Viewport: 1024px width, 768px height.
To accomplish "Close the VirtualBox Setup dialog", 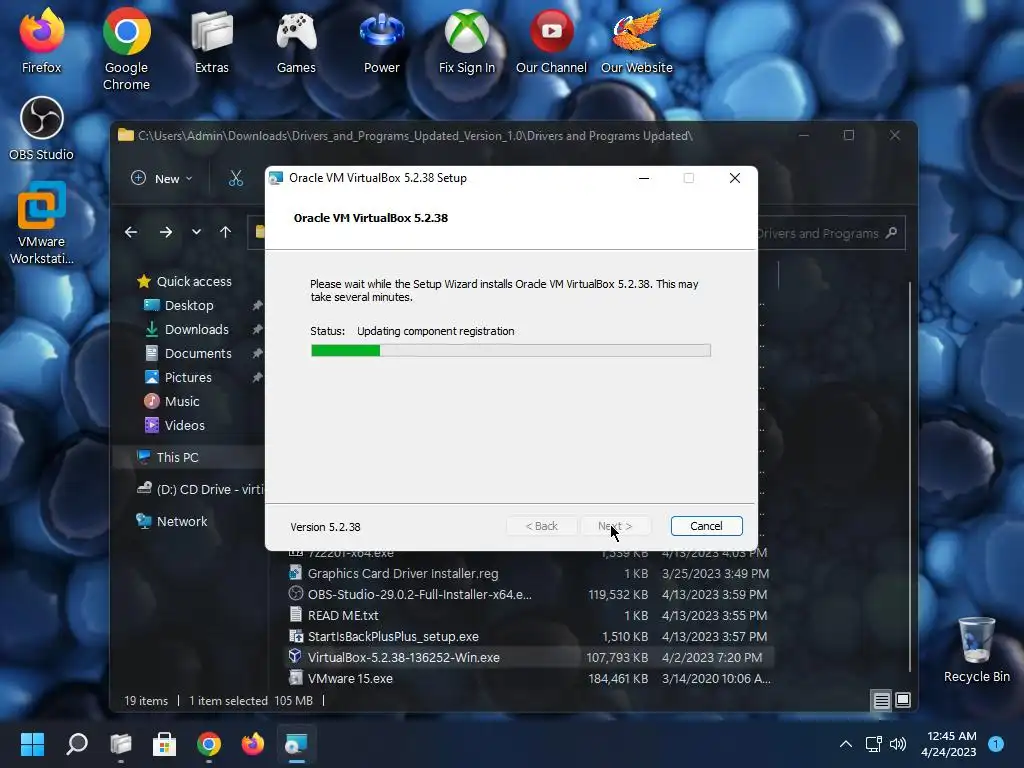I will coord(735,178).
